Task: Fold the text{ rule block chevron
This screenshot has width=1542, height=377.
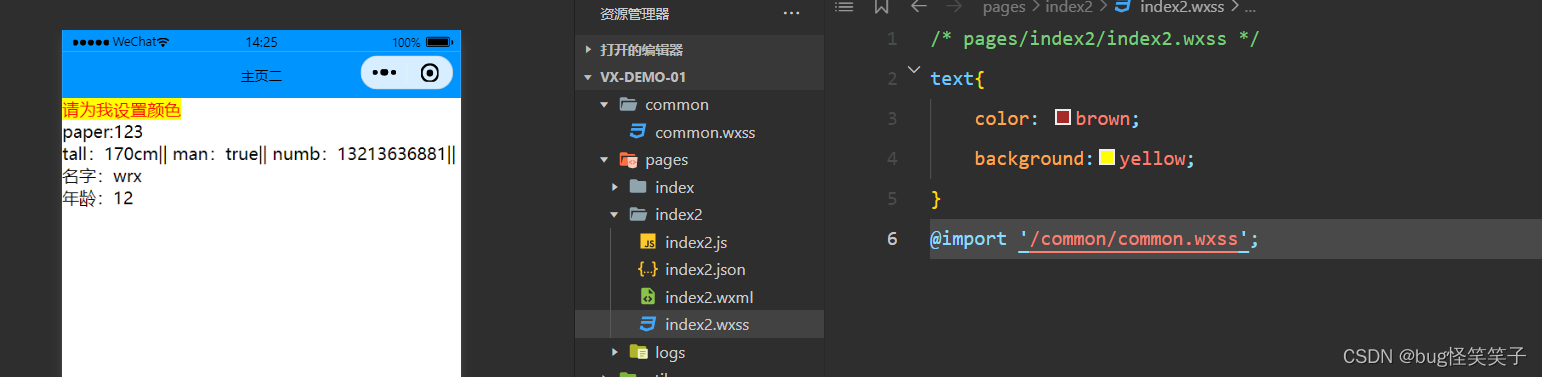Action: tap(913, 69)
